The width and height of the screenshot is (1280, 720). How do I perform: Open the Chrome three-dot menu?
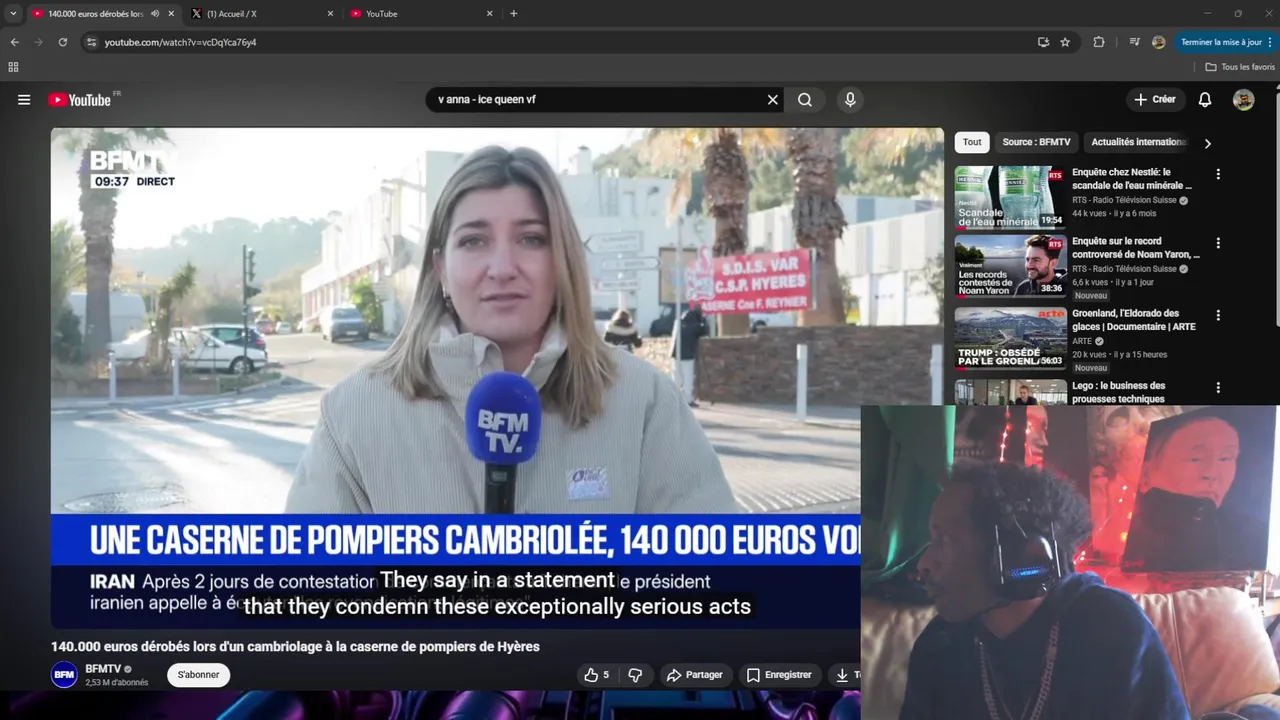coord(1272,42)
